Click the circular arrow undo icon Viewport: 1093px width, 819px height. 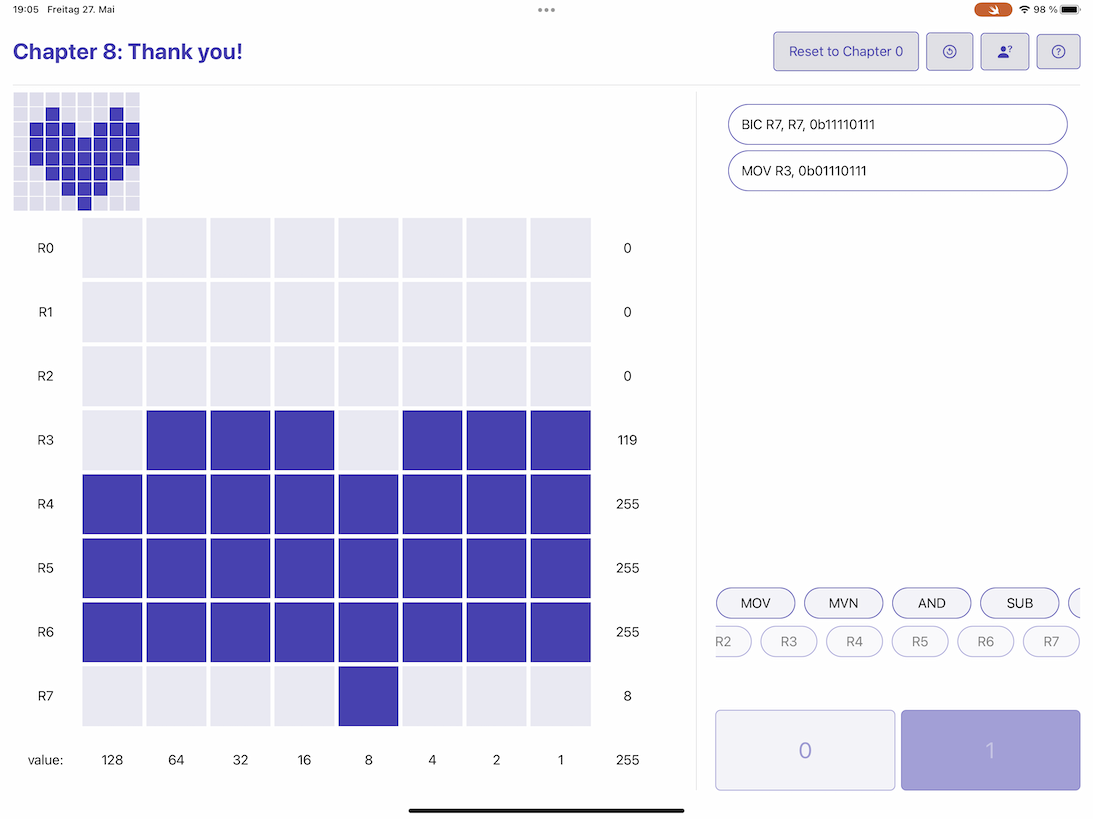950,52
